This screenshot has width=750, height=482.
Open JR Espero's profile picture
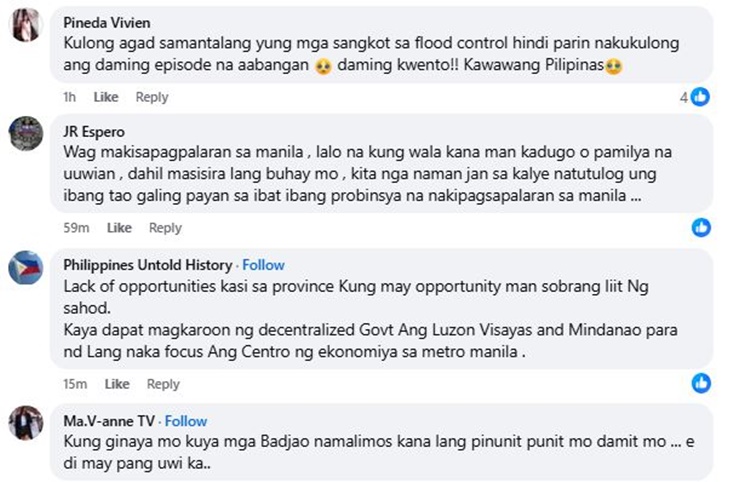(x=25, y=133)
